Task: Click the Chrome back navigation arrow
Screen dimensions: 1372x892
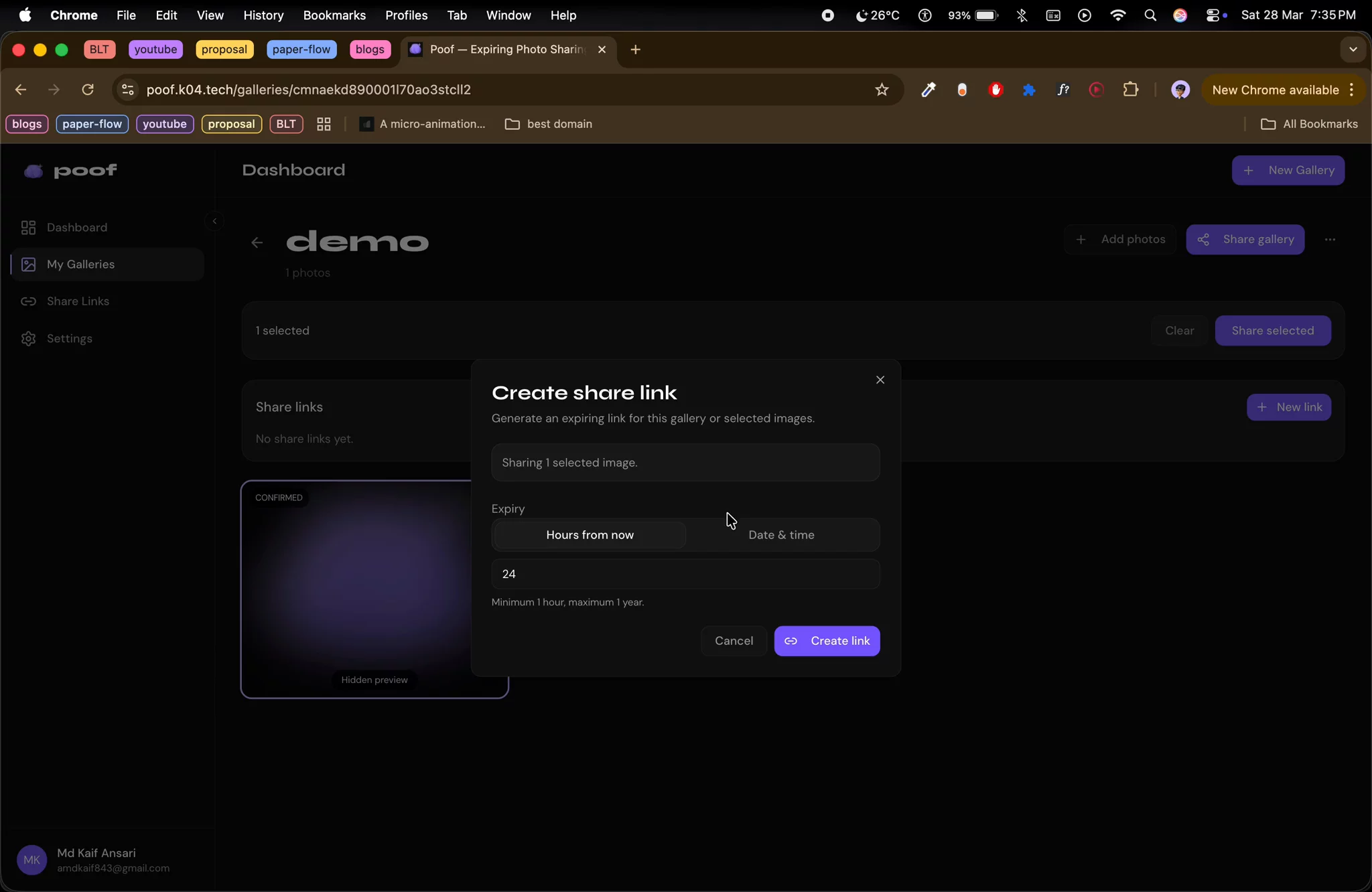Action: click(21, 90)
